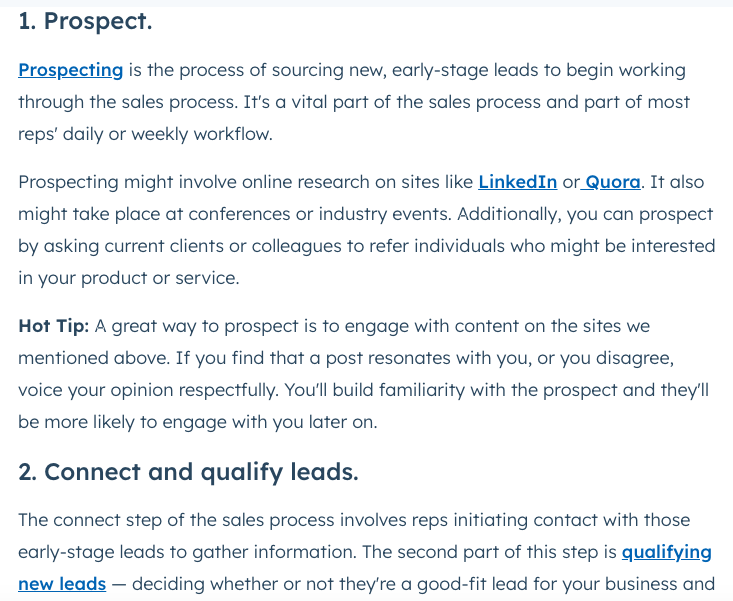Click the text "in your product or service."
The image size is (733, 601).
[128, 278]
